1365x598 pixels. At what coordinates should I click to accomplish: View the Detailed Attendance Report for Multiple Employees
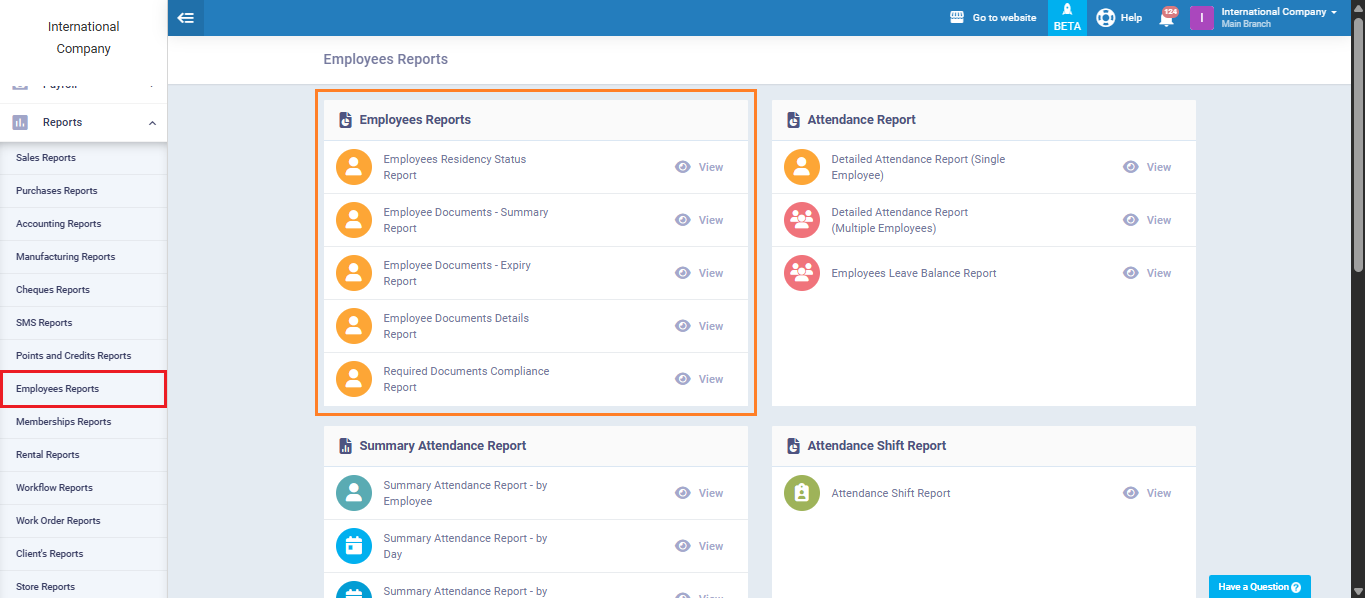pyautogui.click(x=1147, y=220)
